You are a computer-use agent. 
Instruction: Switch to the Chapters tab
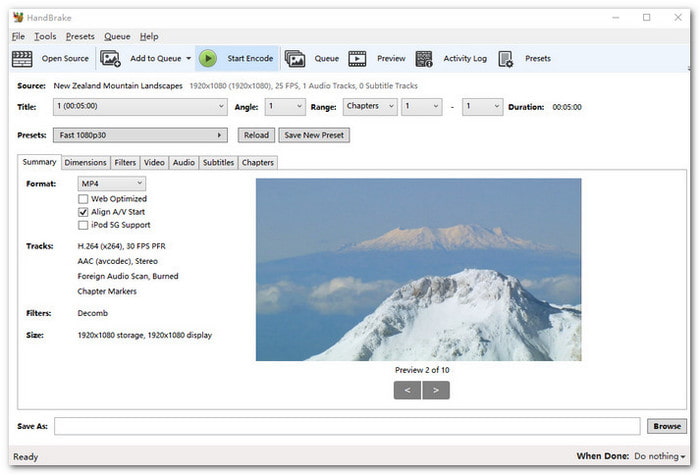[258, 162]
